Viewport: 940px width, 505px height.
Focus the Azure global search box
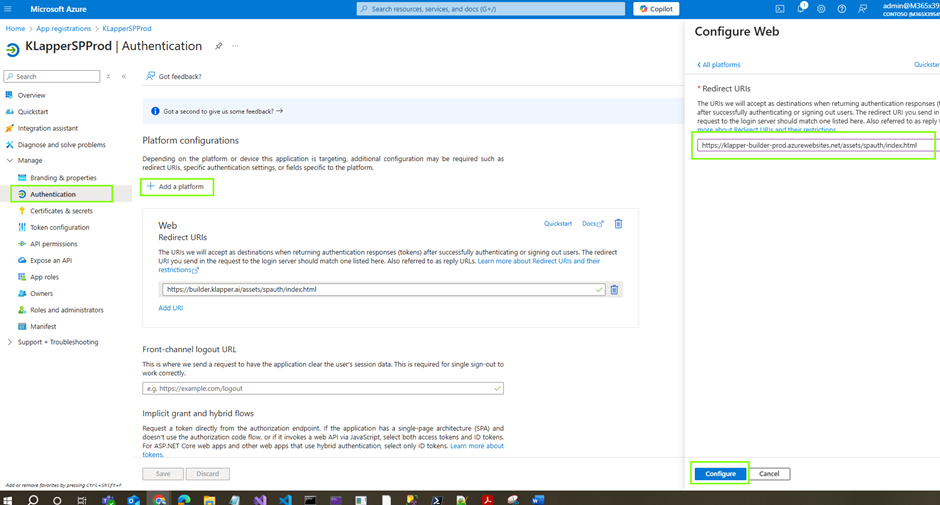(490, 9)
